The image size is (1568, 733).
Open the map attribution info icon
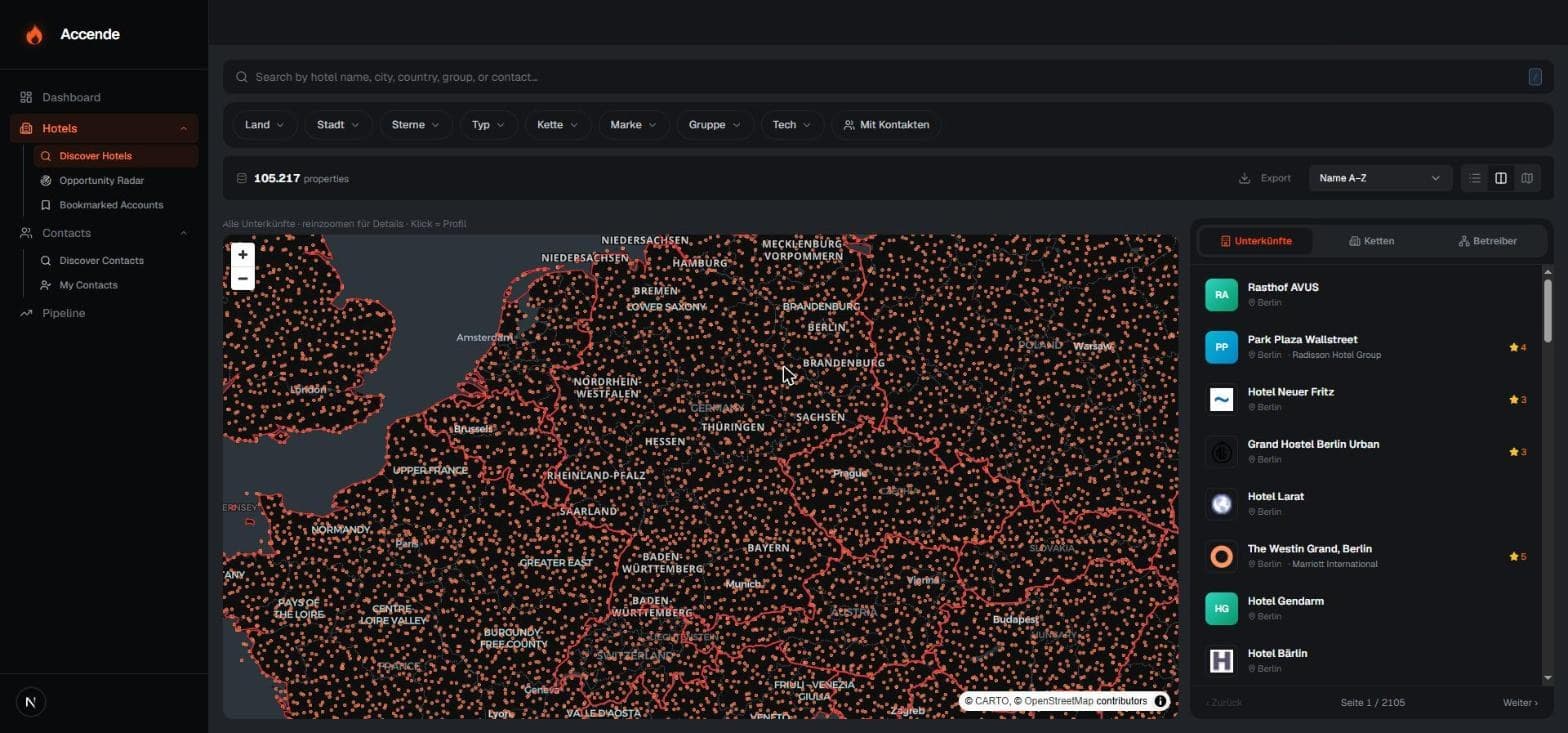(1160, 701)
